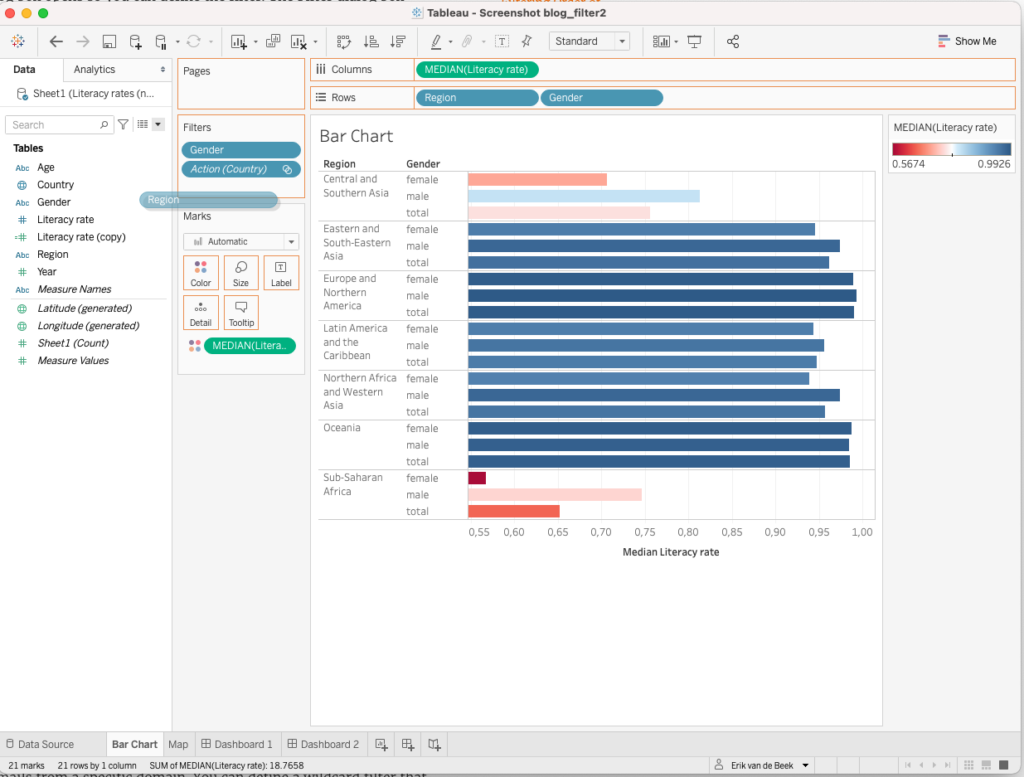
Task: Click the Color button in Marks card
Action: (x=201, y=273)
